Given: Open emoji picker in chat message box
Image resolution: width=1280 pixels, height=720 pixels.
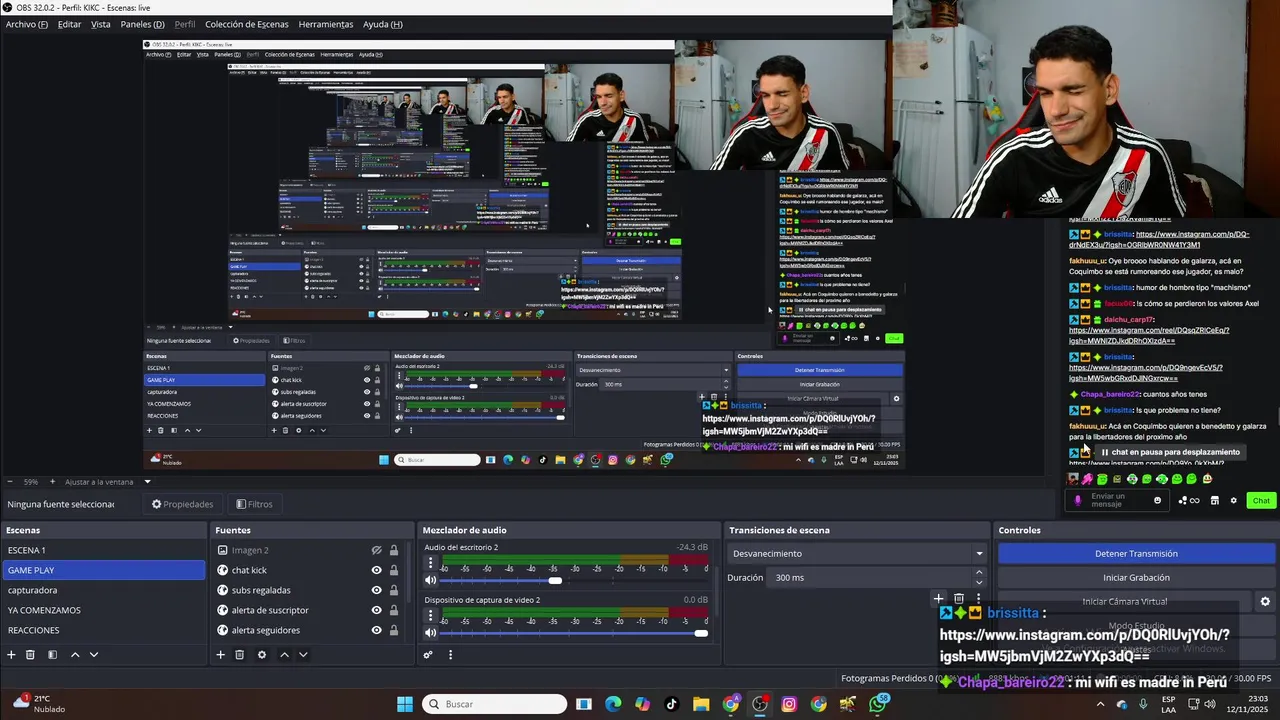Looking at the screenshot, I should [x=1158, y=501].
